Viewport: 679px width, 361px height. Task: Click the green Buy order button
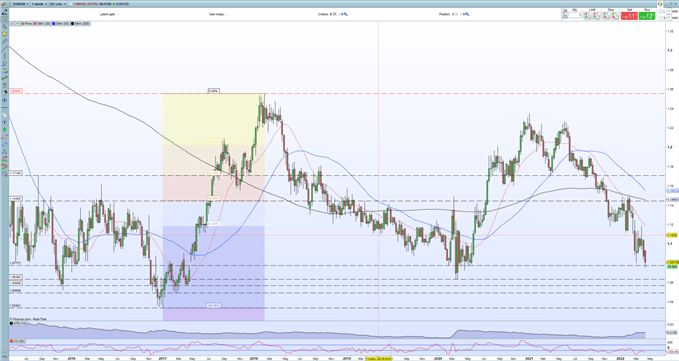point(647,16)
